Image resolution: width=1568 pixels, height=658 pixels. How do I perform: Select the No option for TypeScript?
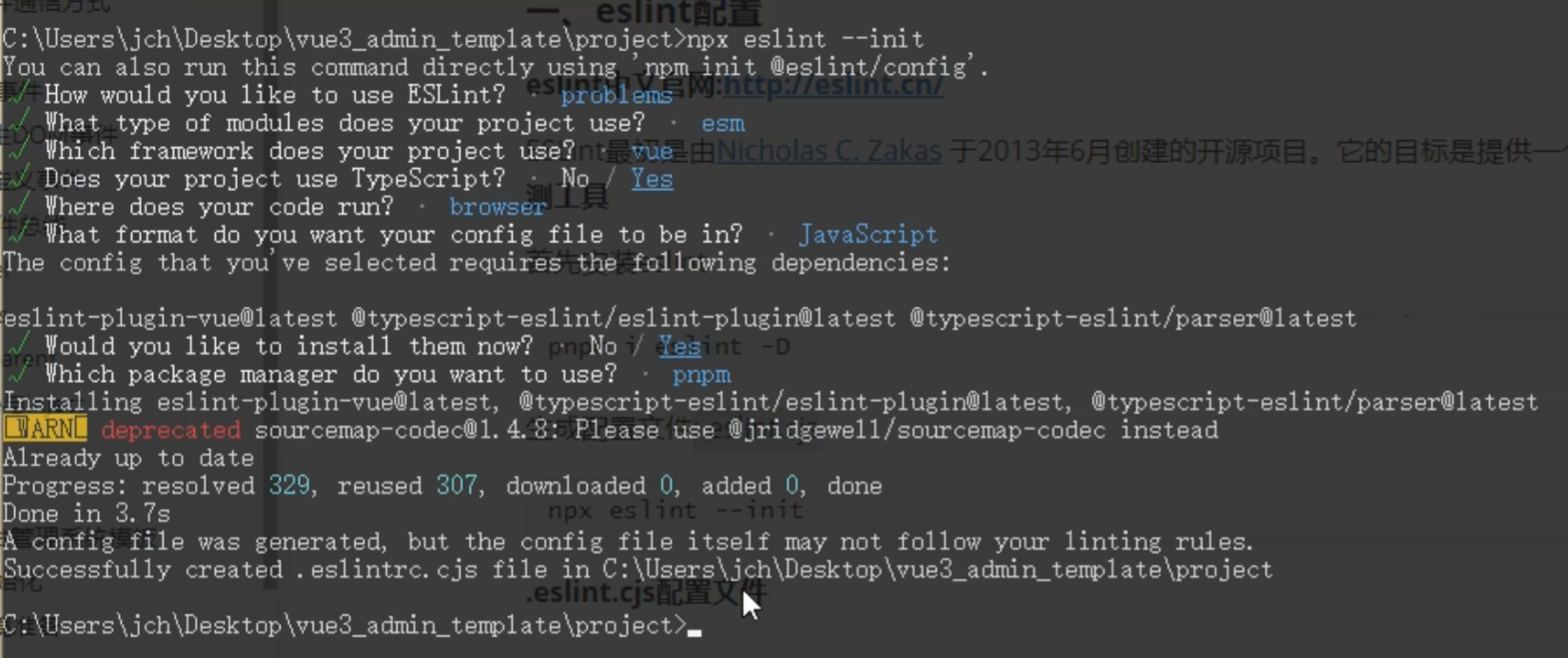(x=575, y=179)
